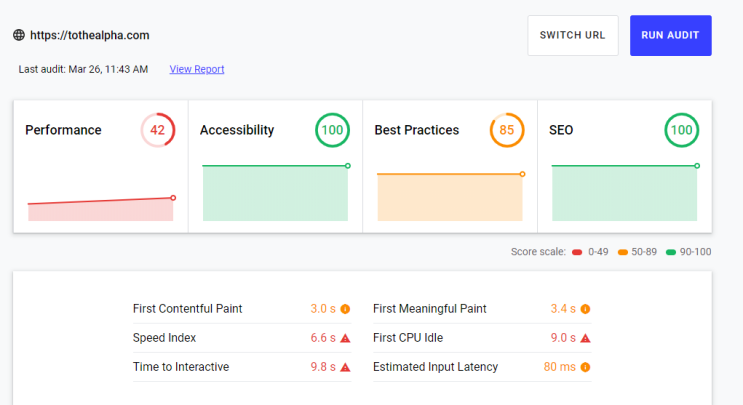Click the First Contentful Paint label
This screenshot has height=405, width=743.
click(187, 309)
